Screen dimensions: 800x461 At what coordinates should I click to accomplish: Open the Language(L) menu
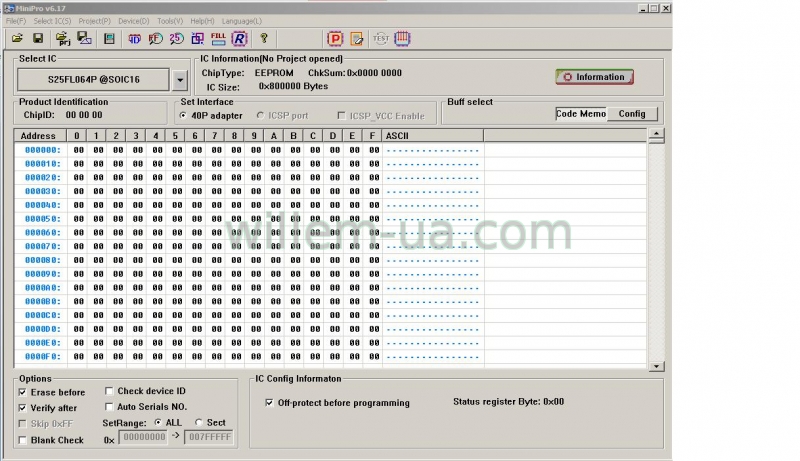241,21
